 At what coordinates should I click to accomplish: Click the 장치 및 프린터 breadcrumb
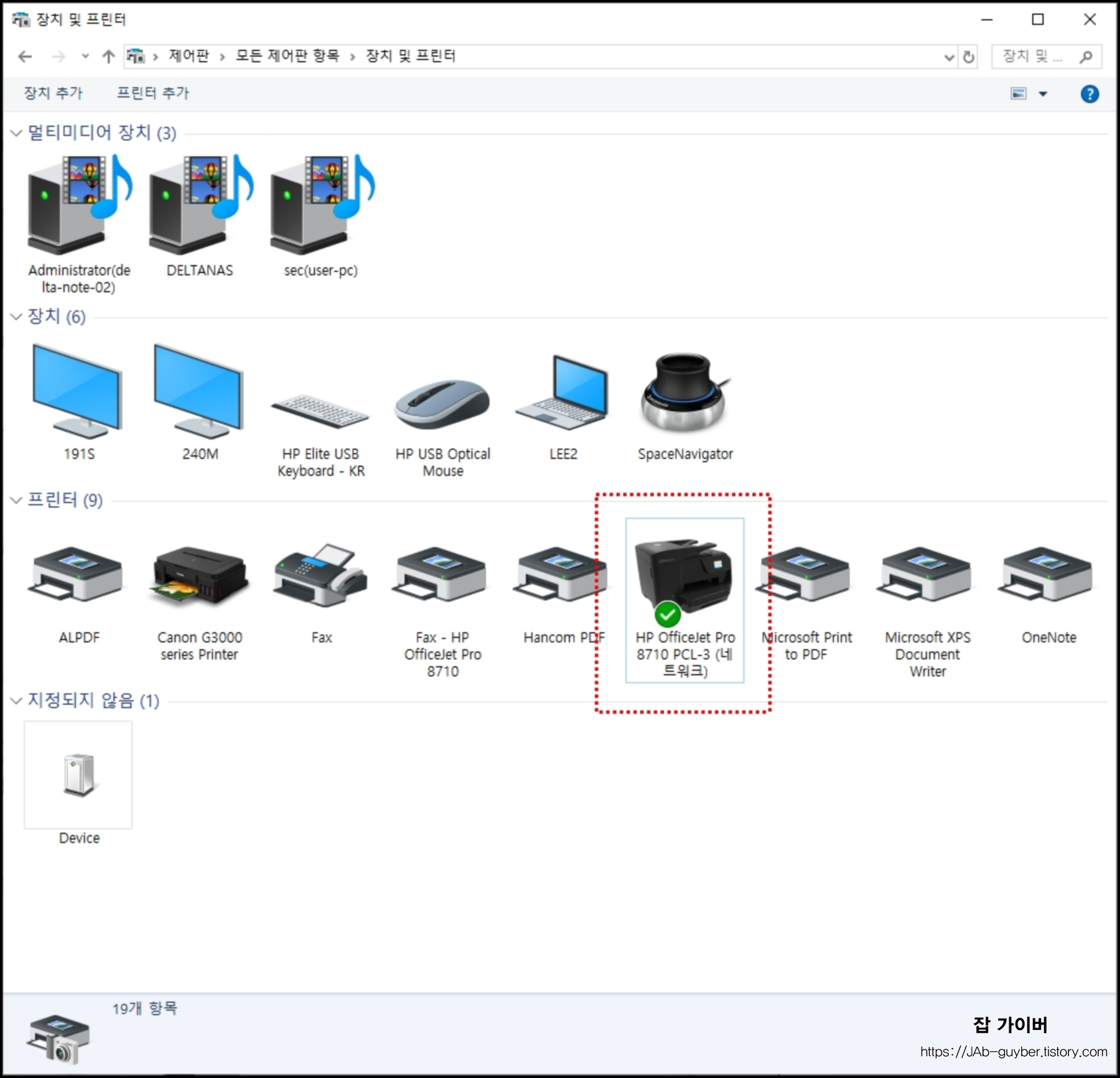point(411,56)
